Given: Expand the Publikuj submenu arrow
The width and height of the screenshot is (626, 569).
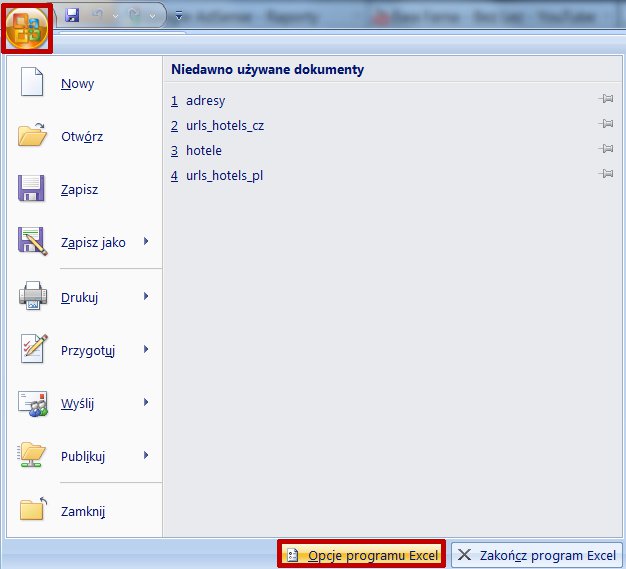Looking at the screenshot, I should click(x=146, y=455).
